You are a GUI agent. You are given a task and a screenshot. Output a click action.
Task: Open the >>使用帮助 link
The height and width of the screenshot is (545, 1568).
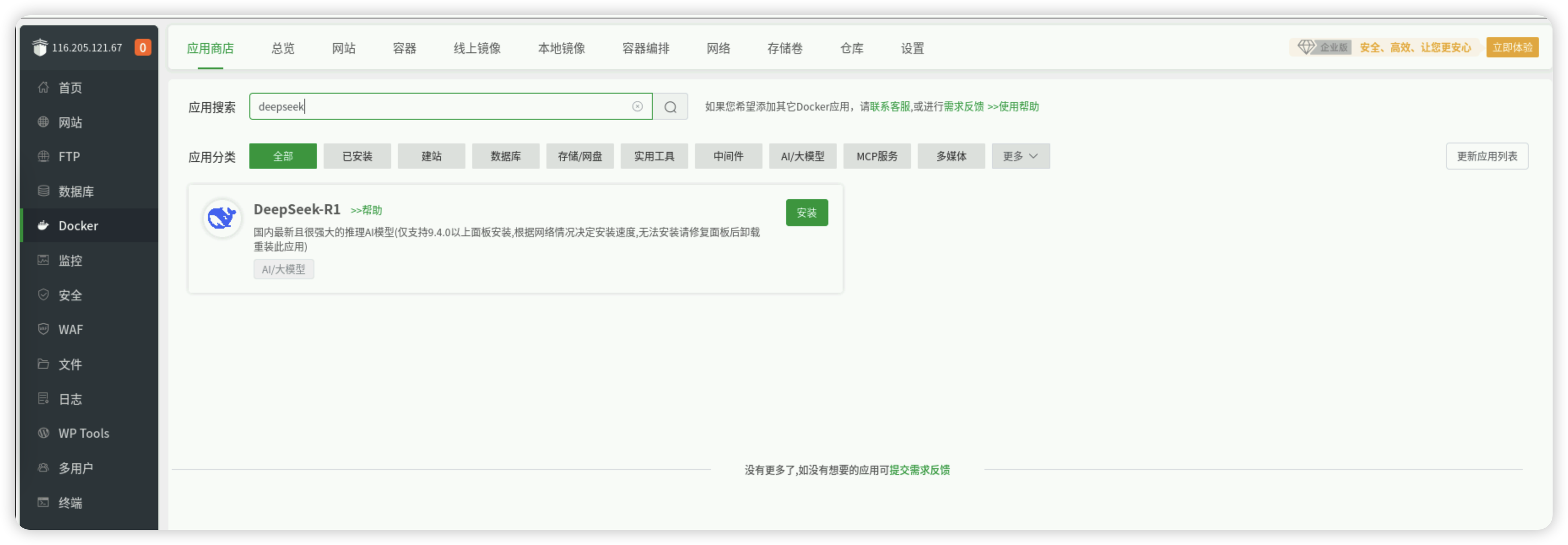click(1013, 106)
